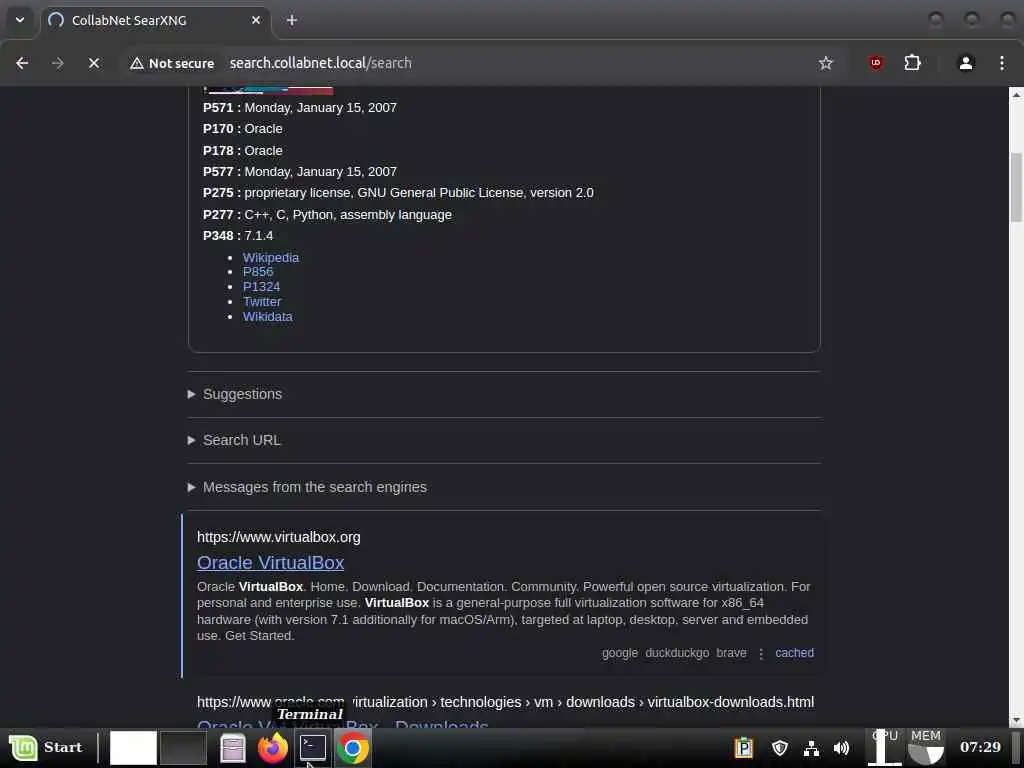Open uBlock Origin extension icon
Viewport: 1024px width, 768px height.
click(x=876, y=63)
